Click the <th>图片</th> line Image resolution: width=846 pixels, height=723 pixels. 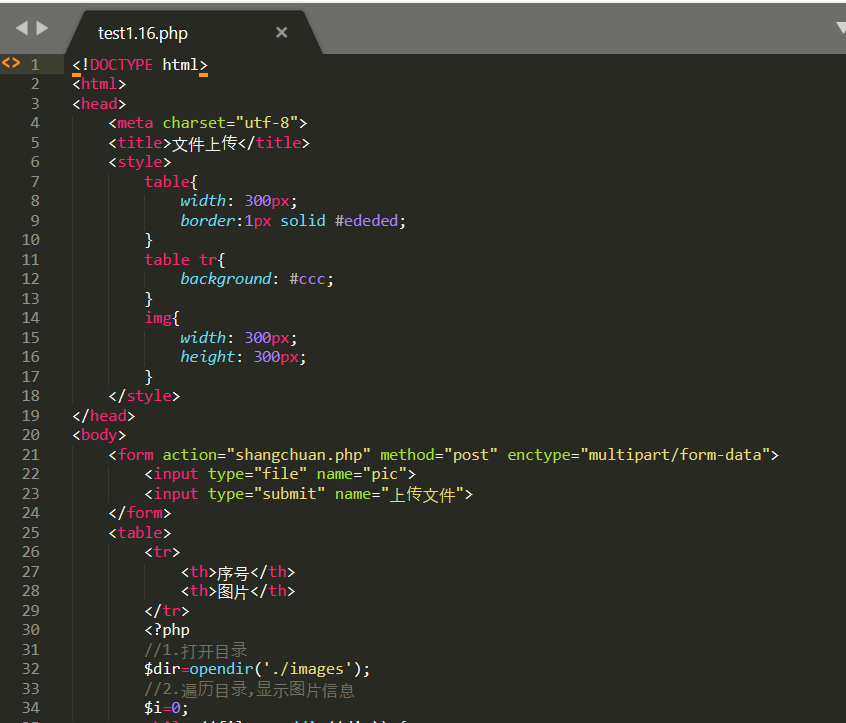[x=238, y=591]
